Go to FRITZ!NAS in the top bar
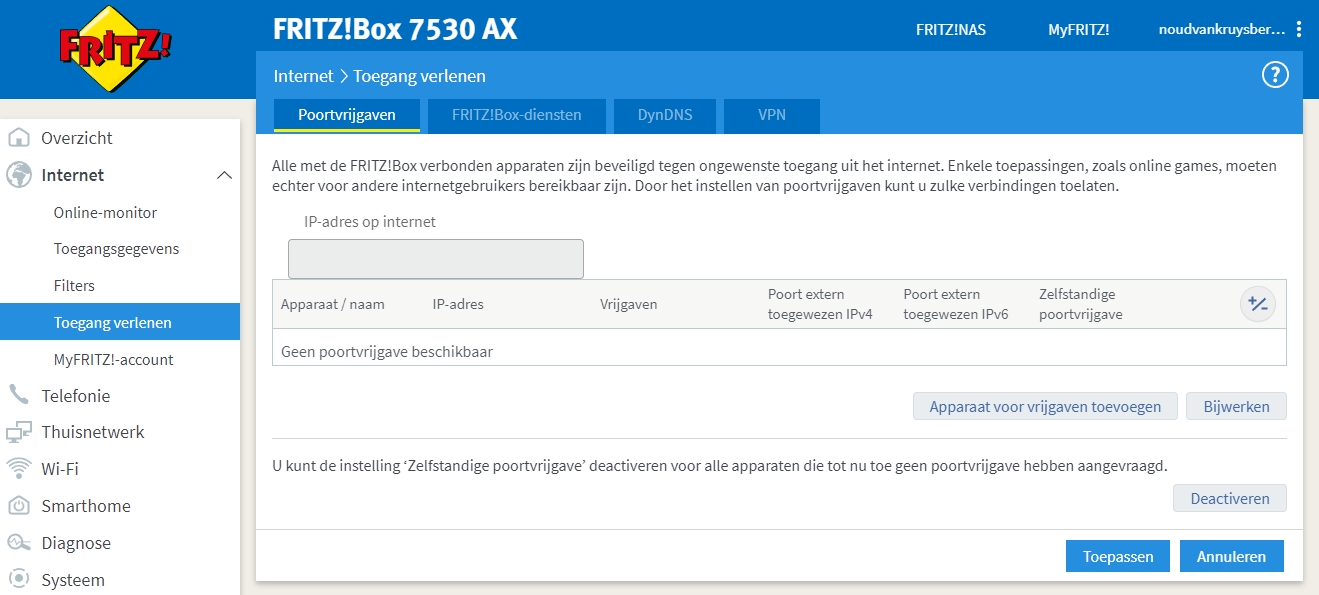Screen dimensions: 1319x595 pyautogui.click(x=948, y=29)
